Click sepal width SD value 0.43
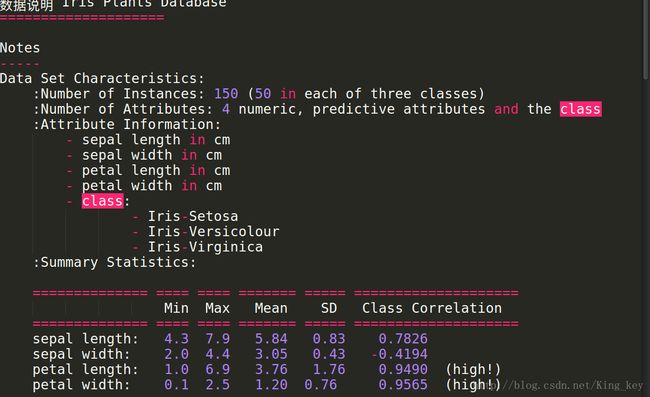Image resolution: width=650 pixels, height=397 pixels. pos(329,354)
